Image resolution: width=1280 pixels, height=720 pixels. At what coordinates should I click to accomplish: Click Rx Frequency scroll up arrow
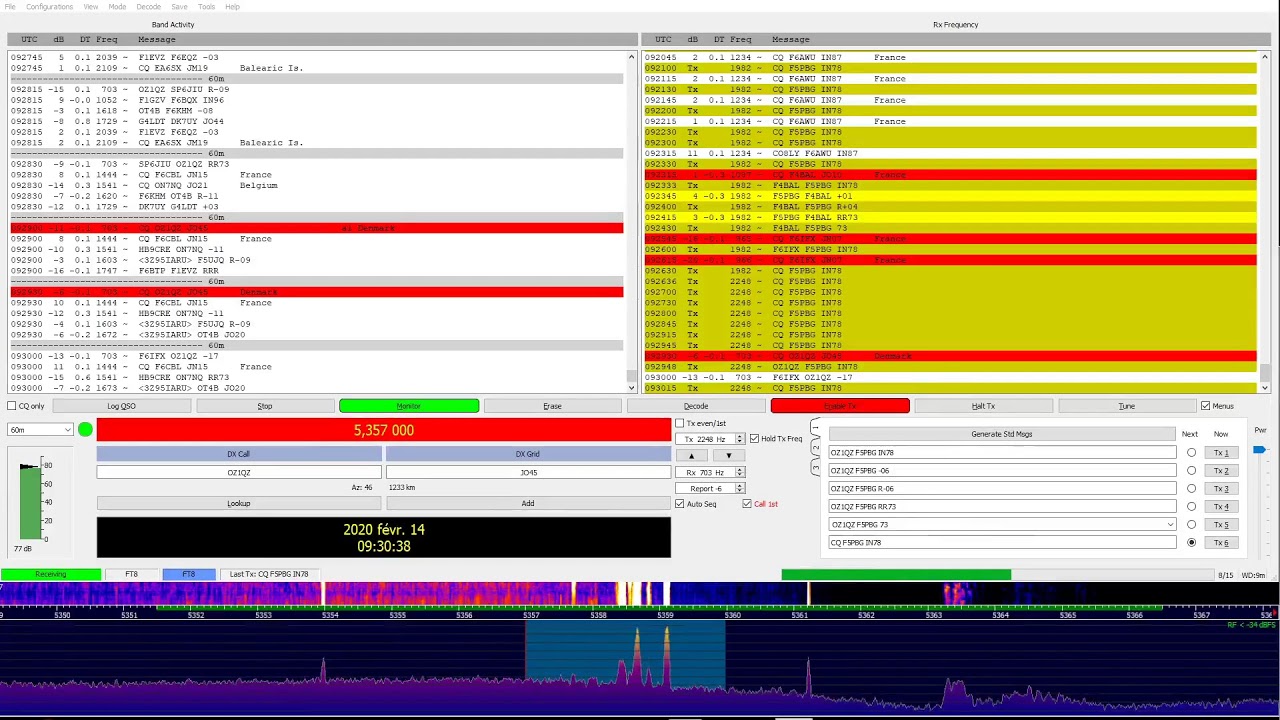pos(1265,57)
